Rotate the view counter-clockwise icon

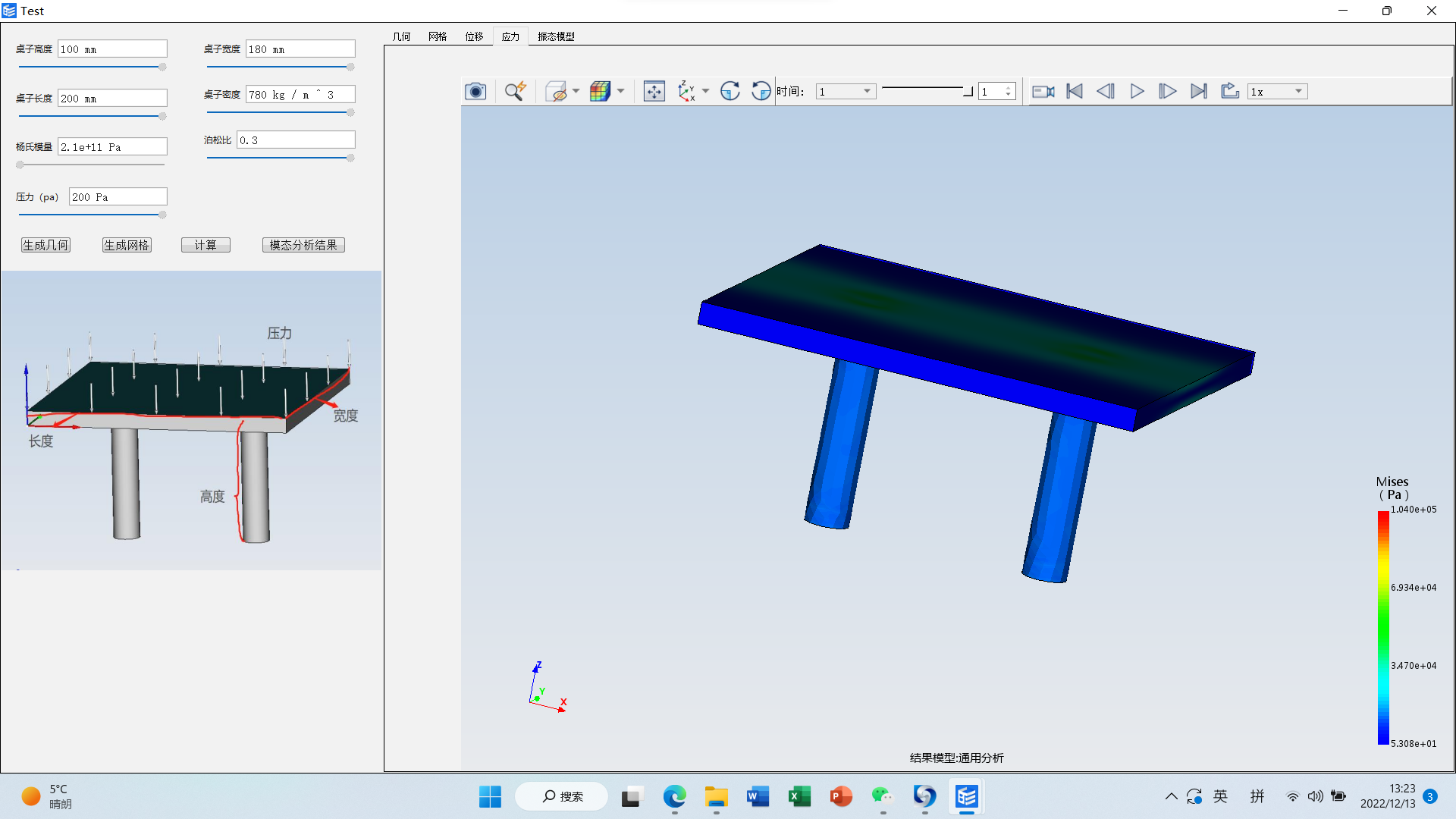(761, 92)
